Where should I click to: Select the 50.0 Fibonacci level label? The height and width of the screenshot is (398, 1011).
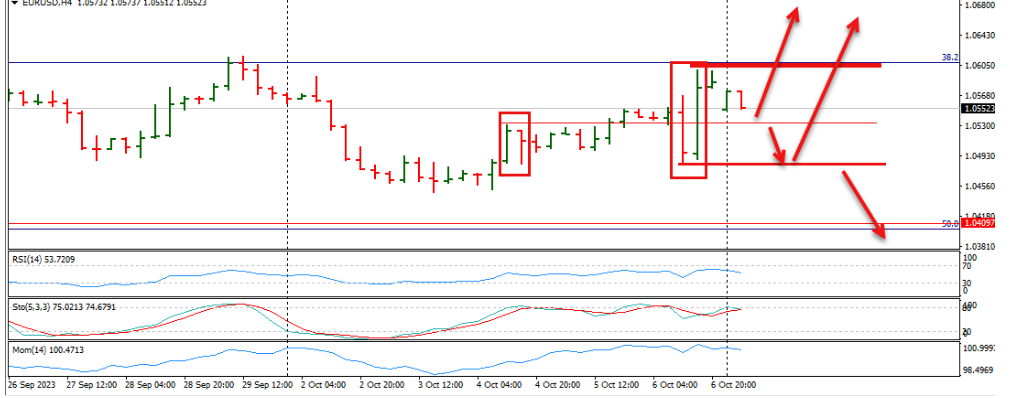[x=950, y=223]
